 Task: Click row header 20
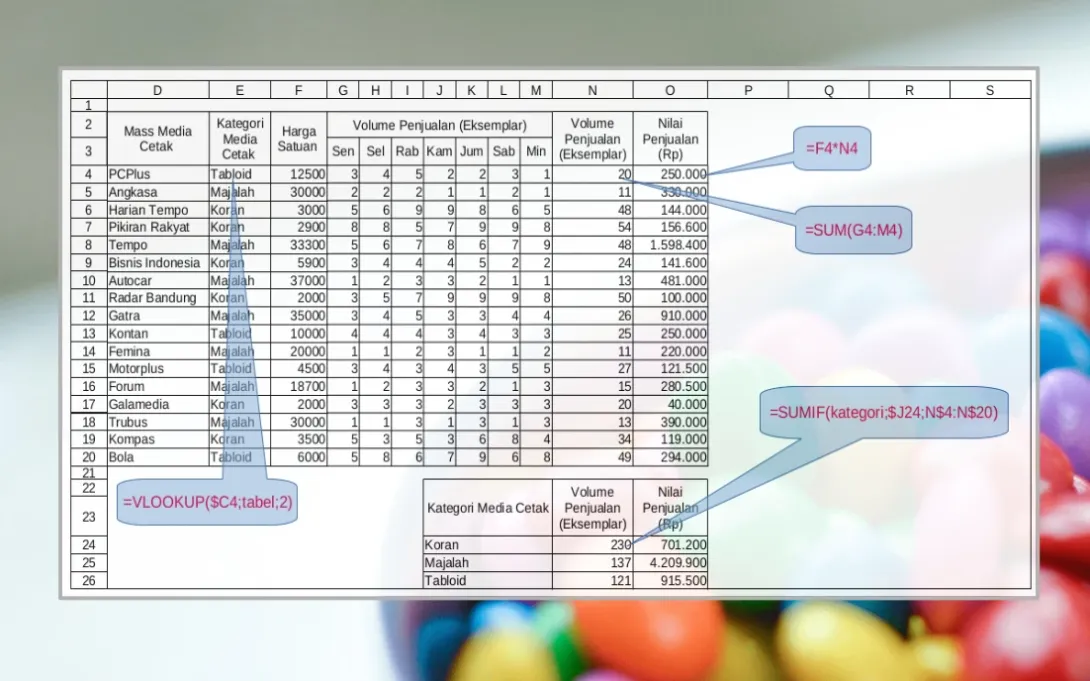88,457
